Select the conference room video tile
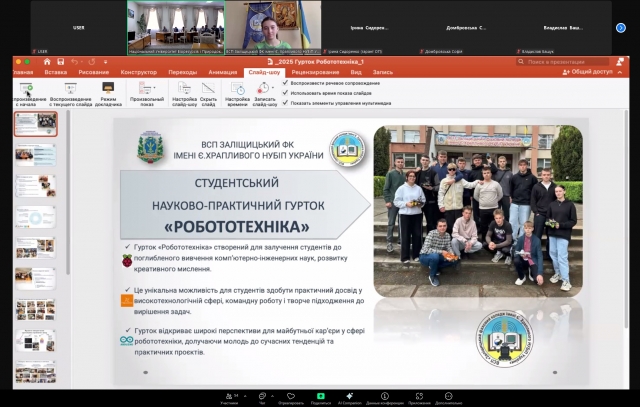The image size is (640, 407). pos(176,27)
